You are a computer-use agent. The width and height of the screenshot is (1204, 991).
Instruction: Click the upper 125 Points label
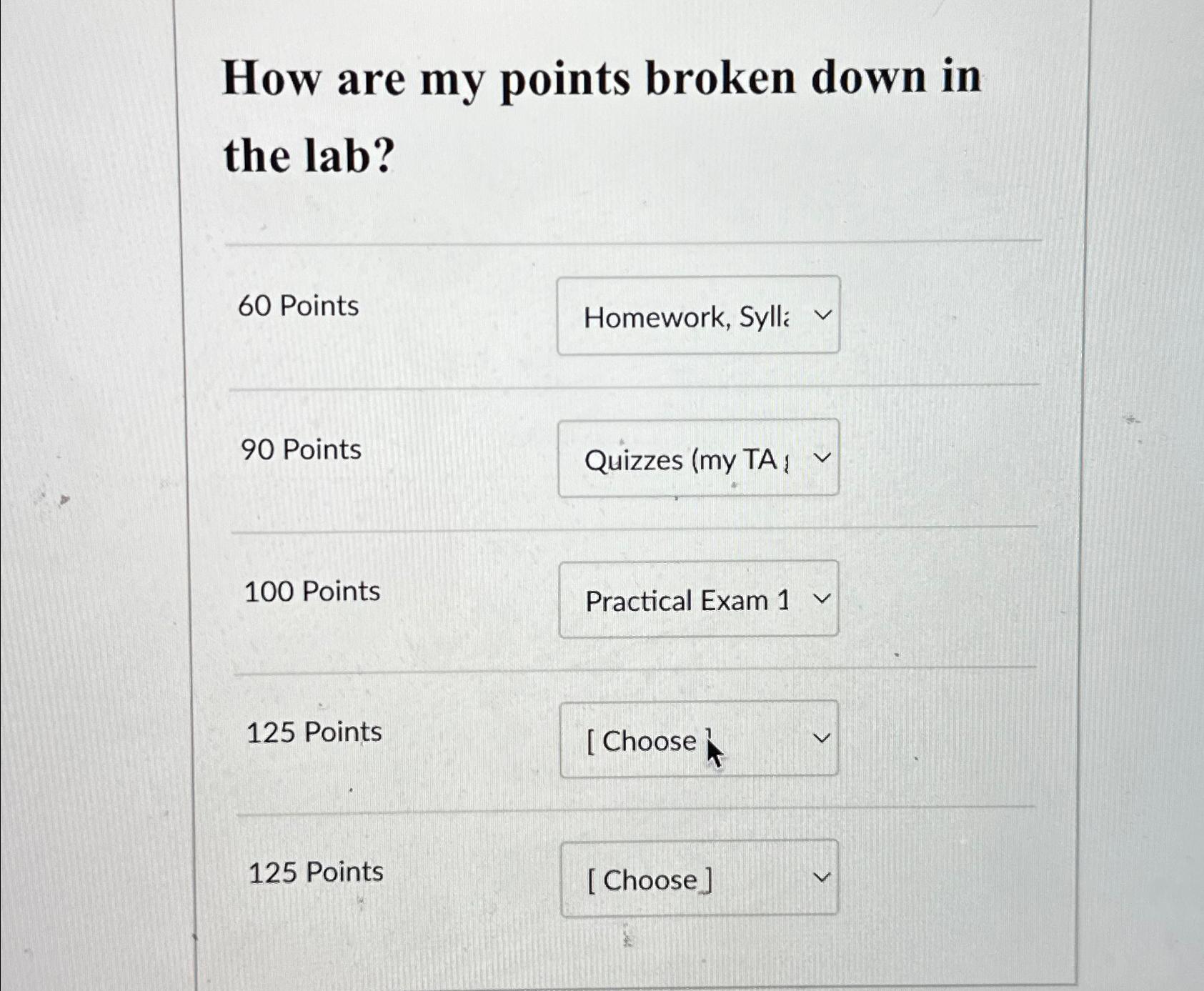(313, 732)
